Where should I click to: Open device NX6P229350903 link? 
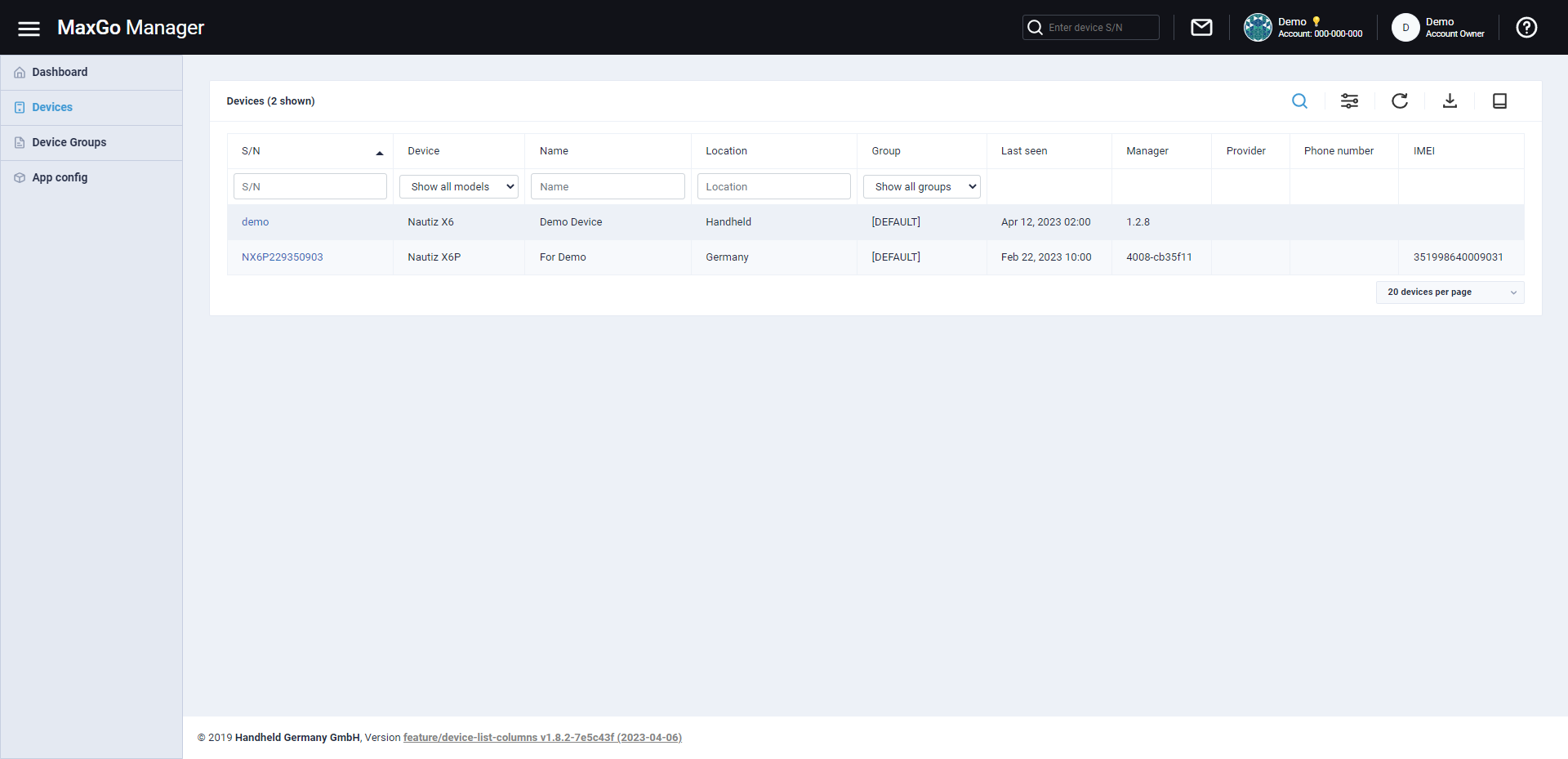coord(282,257)
